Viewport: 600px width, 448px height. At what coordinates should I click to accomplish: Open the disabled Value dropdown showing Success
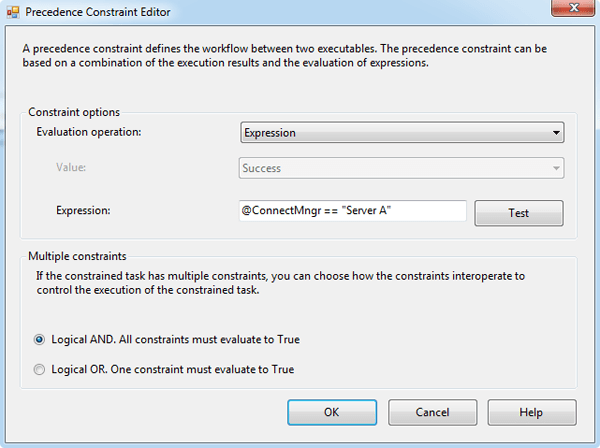[401, 168]
